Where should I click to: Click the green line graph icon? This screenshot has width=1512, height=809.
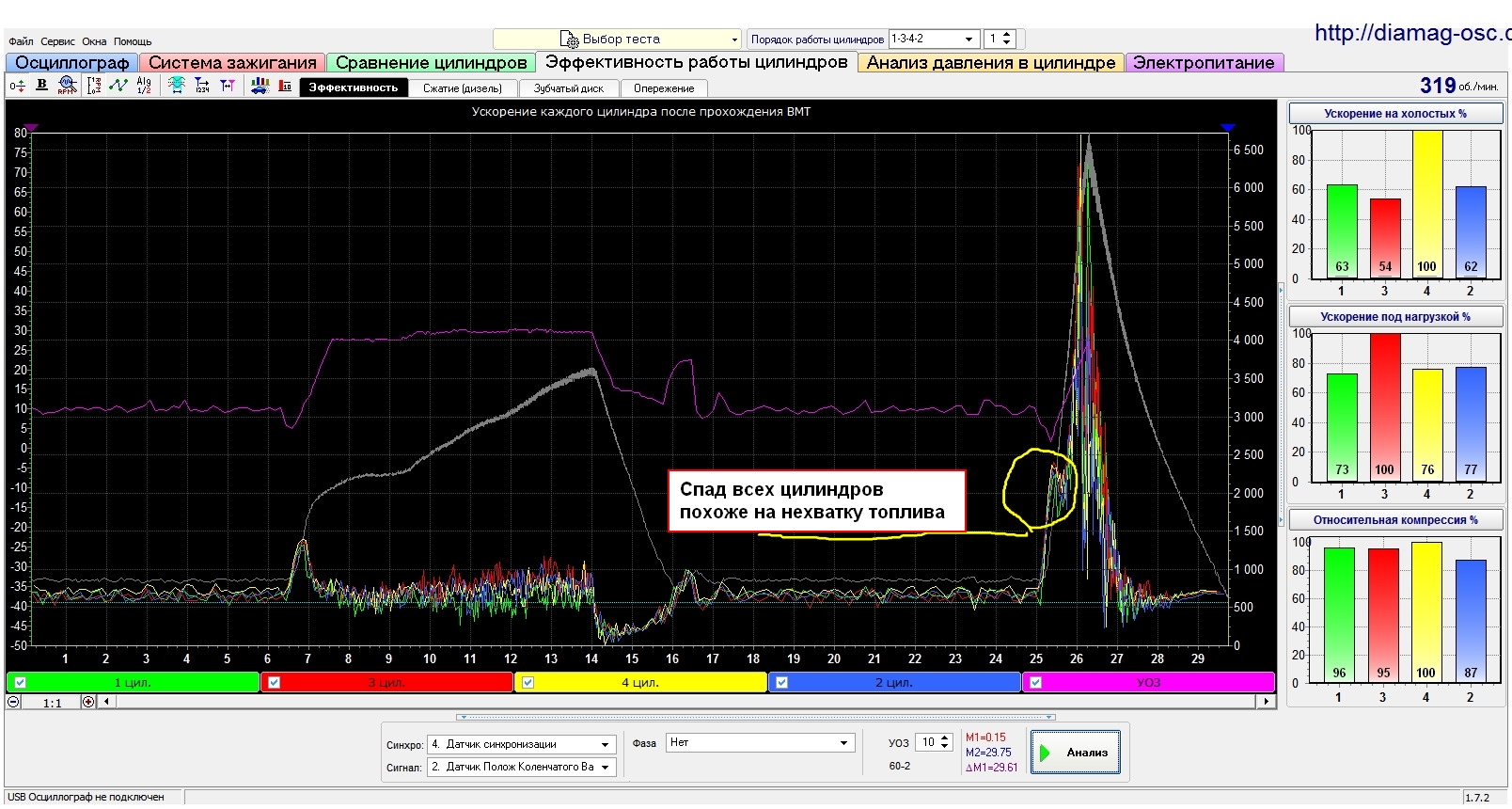click(x=118, y=86)
